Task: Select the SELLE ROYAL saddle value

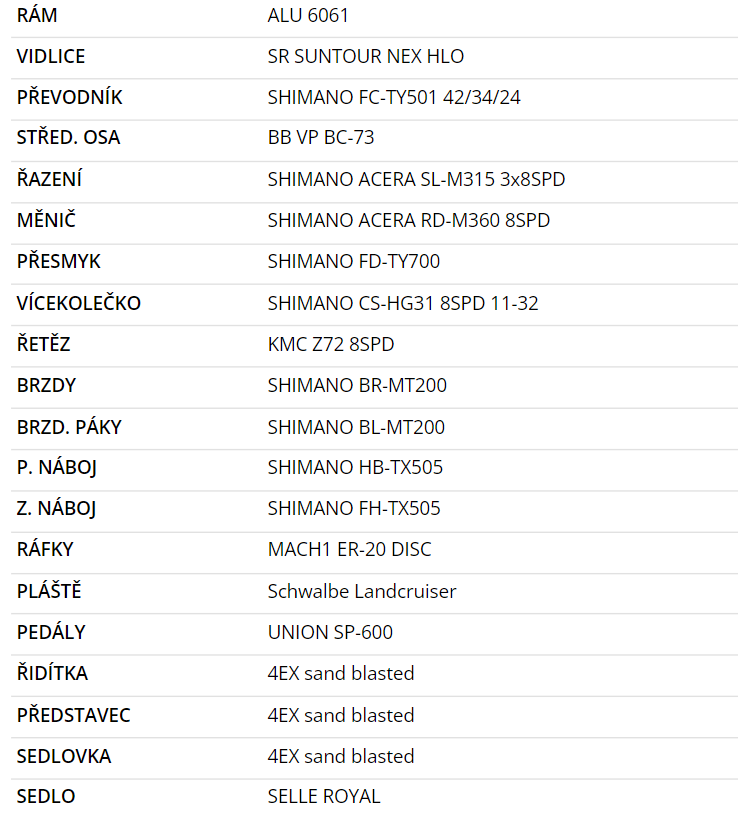Action: coord(324,797)
